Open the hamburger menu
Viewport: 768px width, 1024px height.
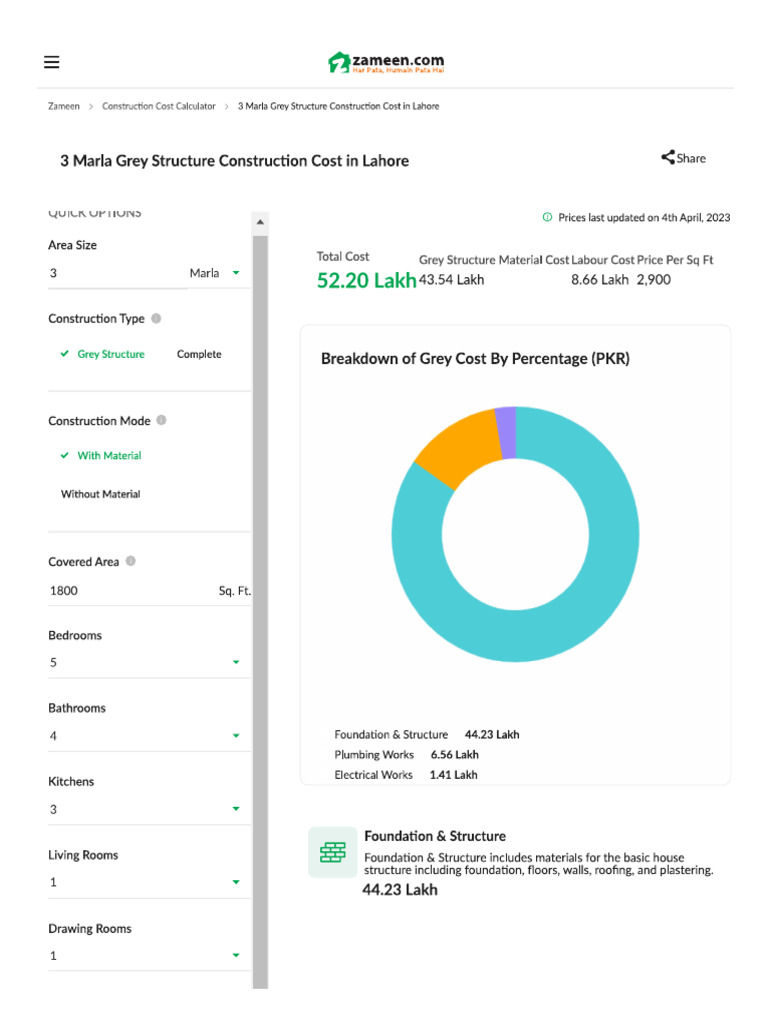click(52, 62)
